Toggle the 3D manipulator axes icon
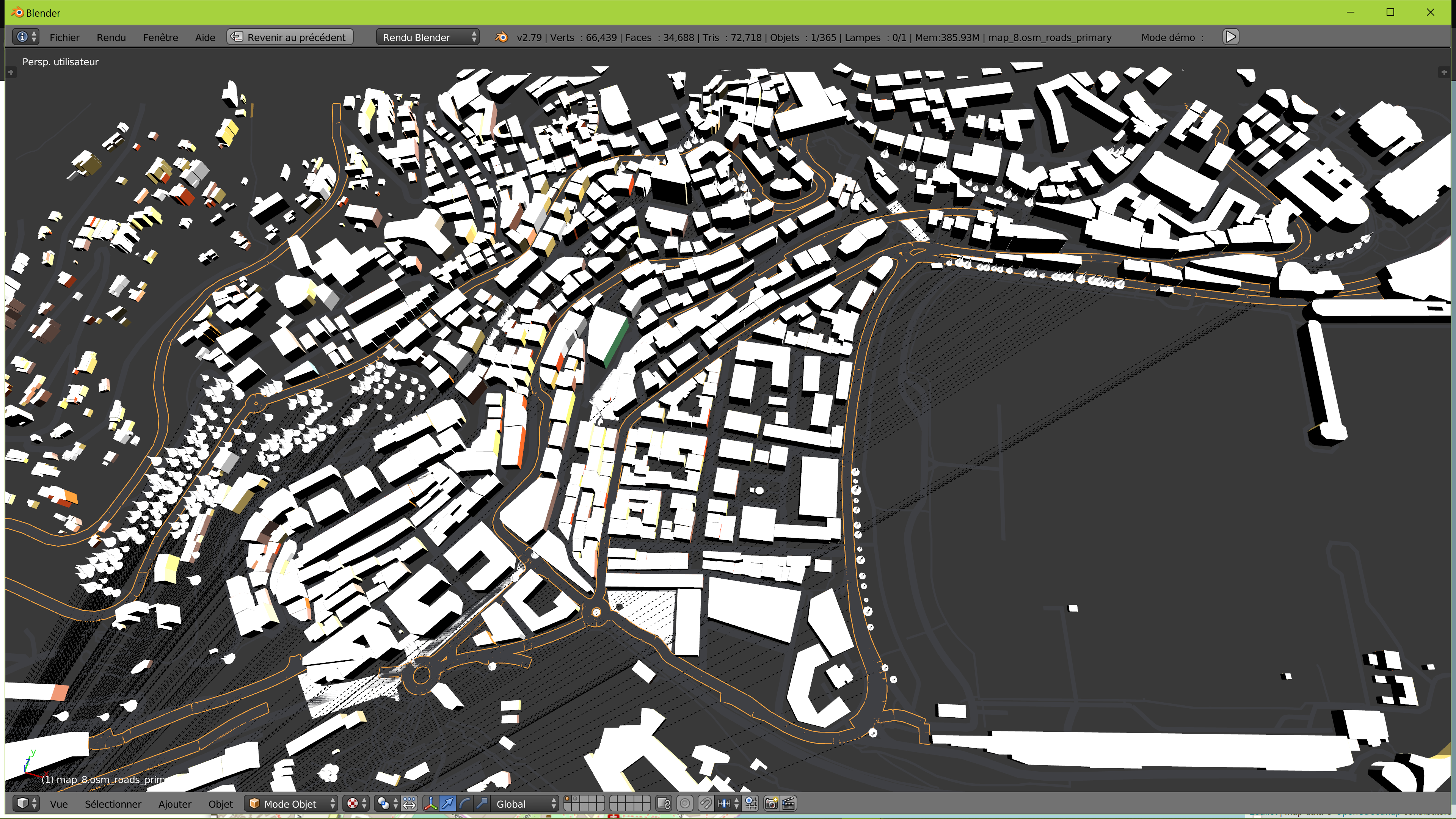The image size is (1456, 819). point(431,803)
